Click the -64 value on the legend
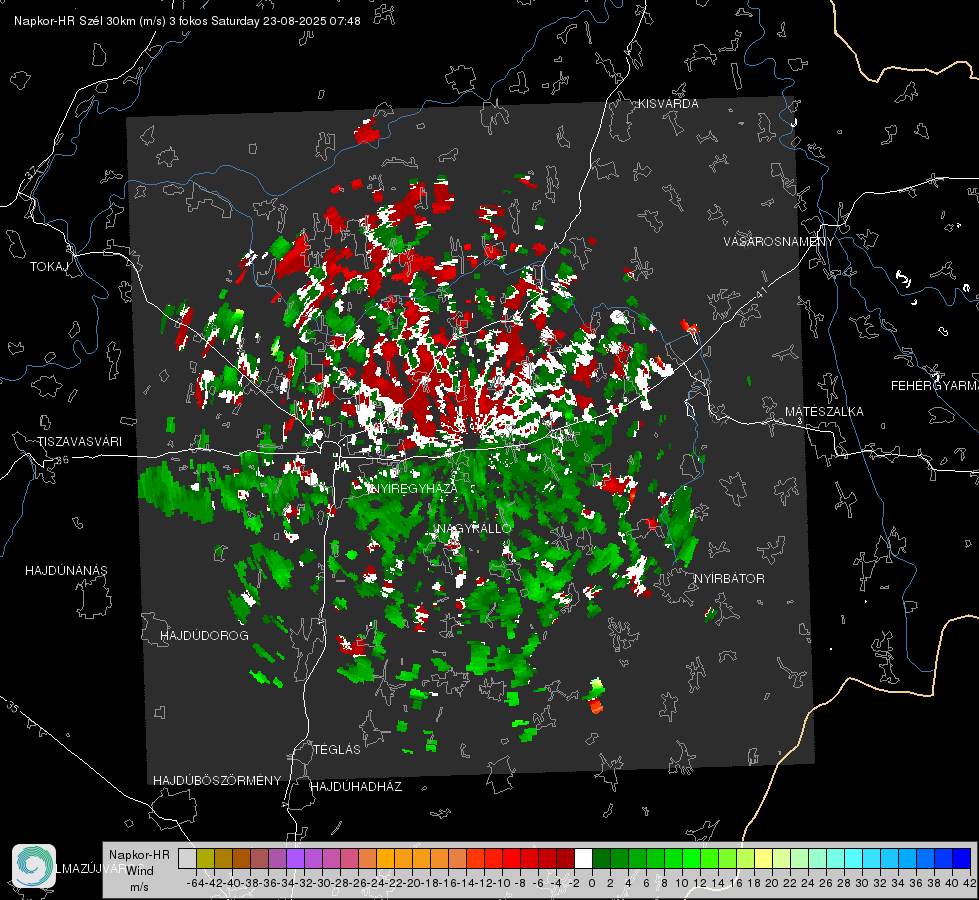The image size is (979, 900). [196, 883]
